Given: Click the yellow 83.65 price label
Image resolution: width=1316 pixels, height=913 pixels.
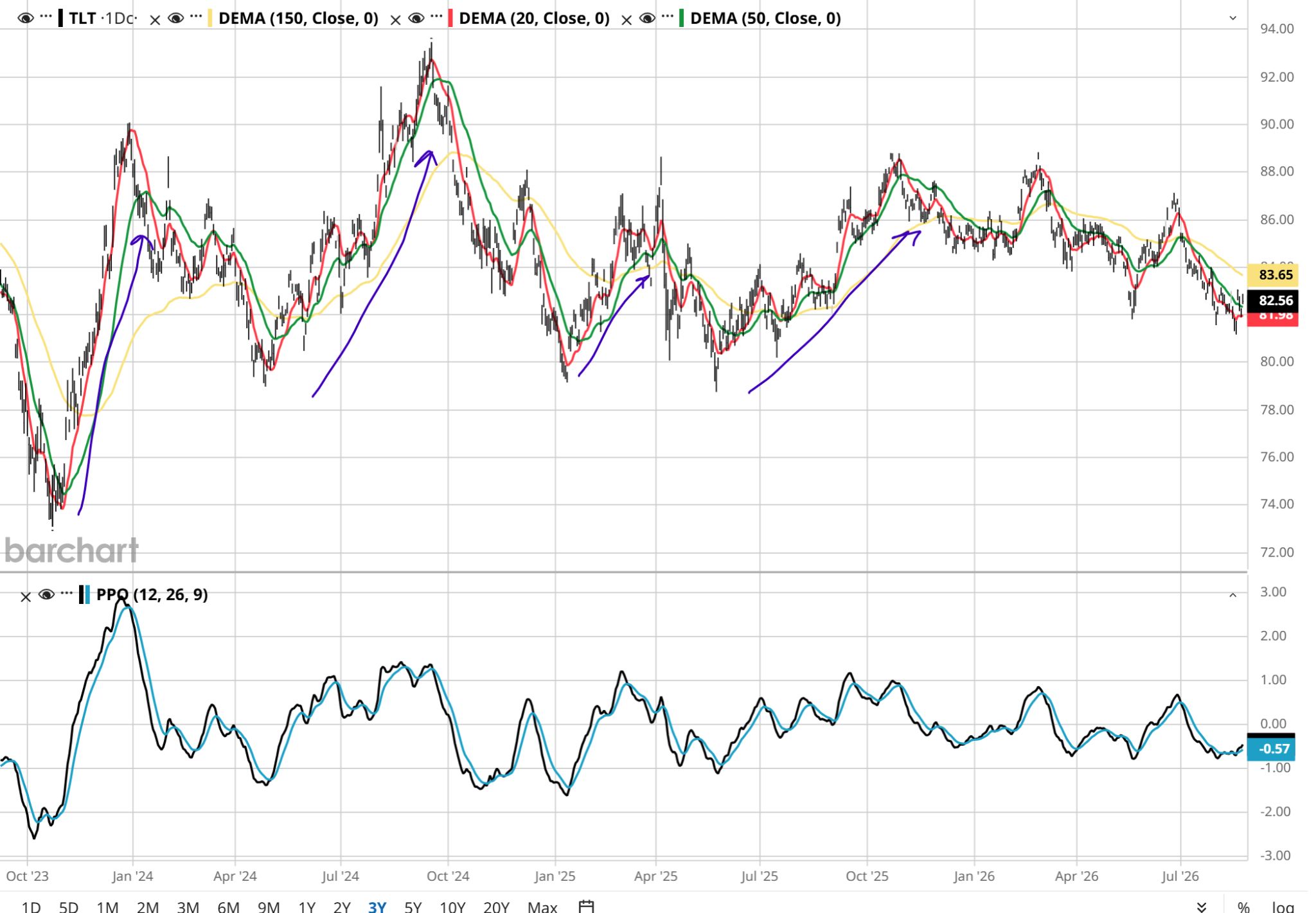Looking at the screenshot, I should (x=1272, y=275).
